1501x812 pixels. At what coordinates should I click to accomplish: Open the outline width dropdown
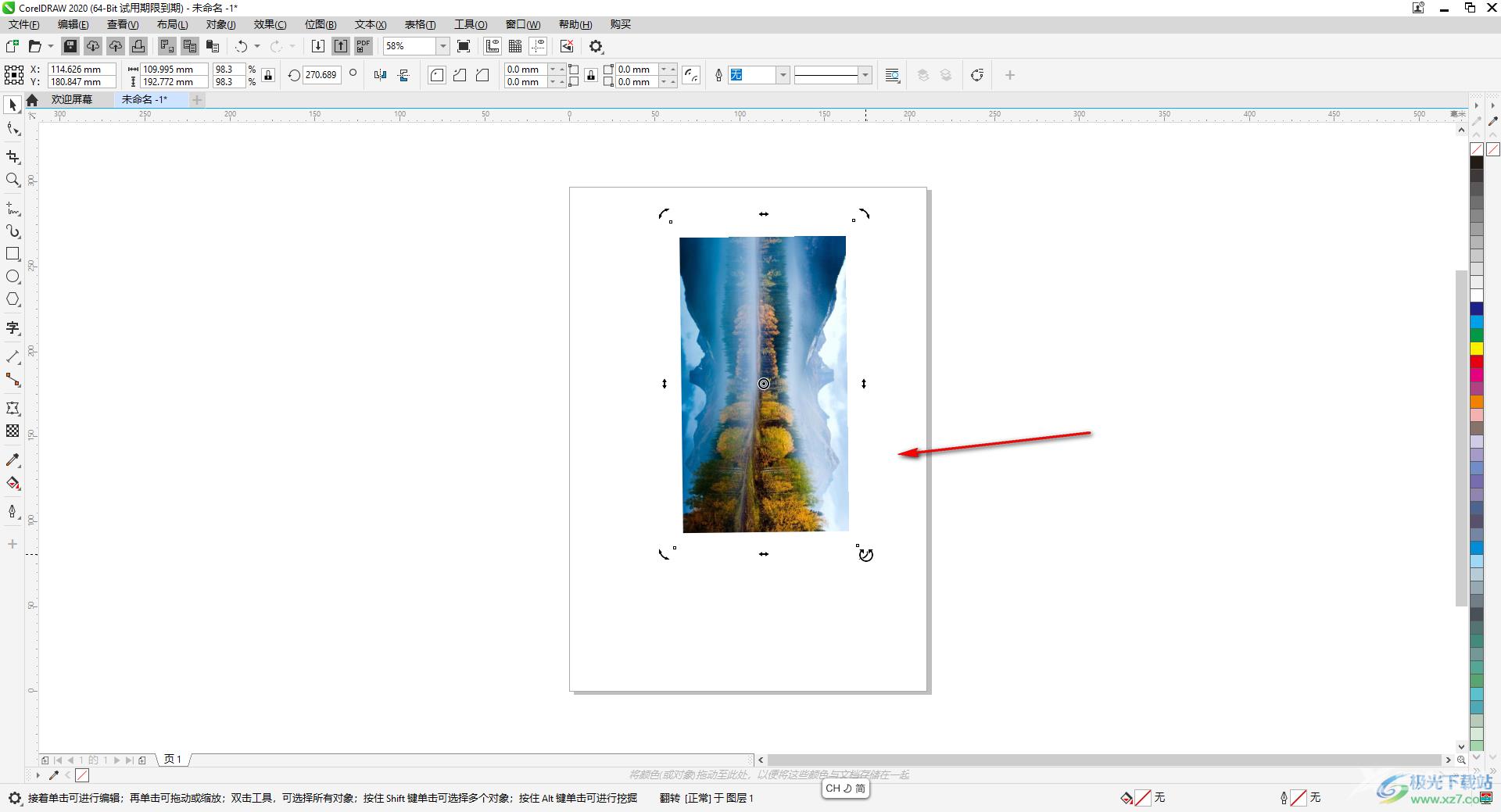coord(783,75)
